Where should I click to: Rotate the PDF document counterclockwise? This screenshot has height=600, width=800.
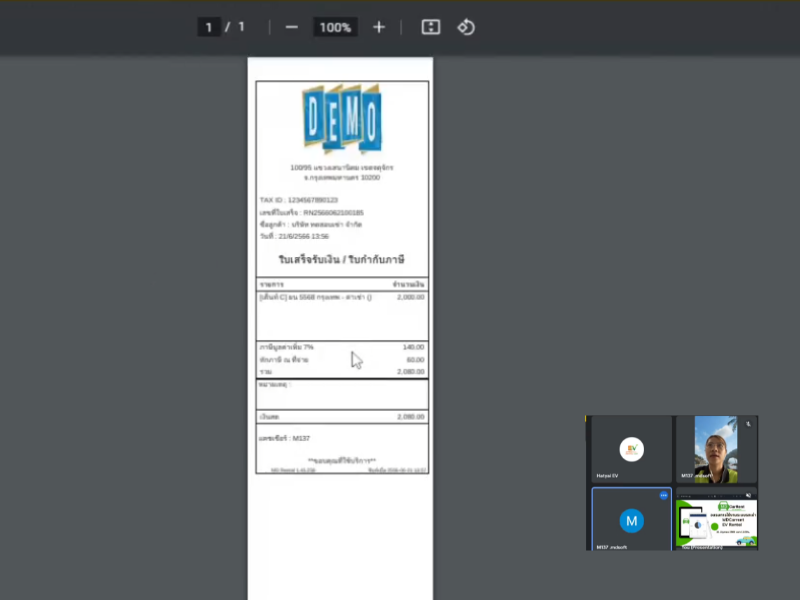[466, 27]
